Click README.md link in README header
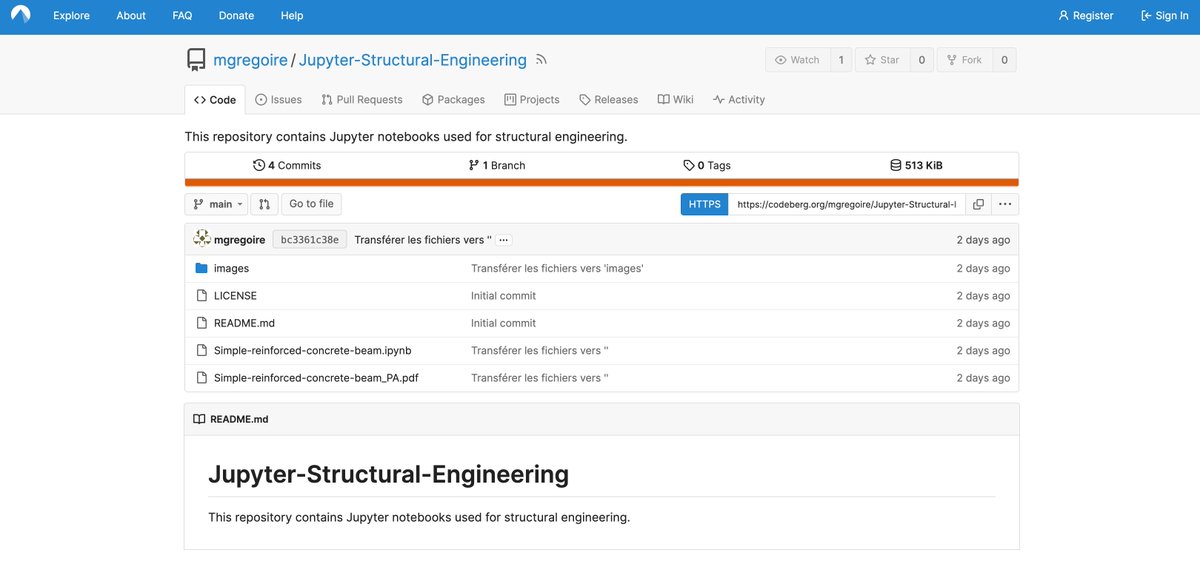Image resolution: width=1200 pixels, height=567 pixels. (x=239, y=419)
